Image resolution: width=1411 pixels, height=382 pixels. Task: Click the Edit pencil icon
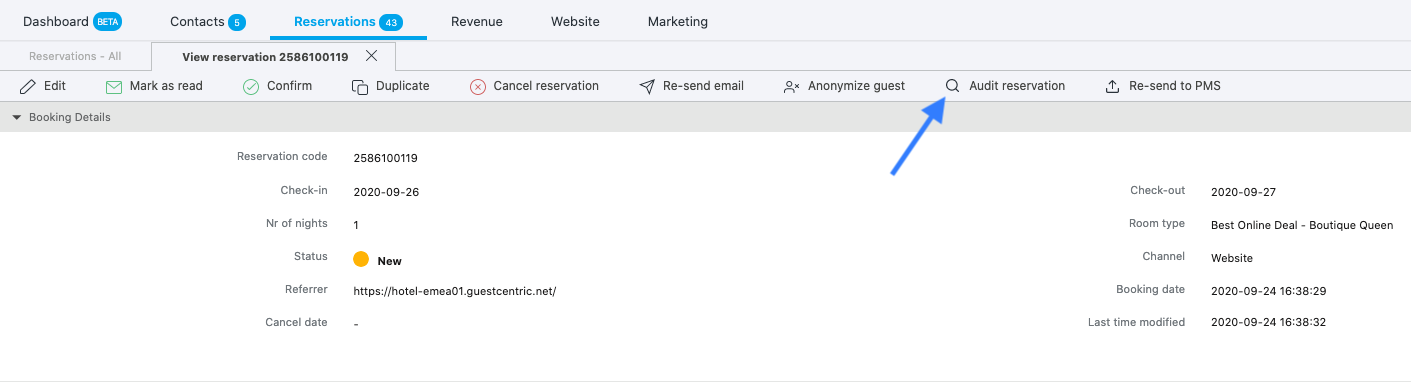(28, 86)
